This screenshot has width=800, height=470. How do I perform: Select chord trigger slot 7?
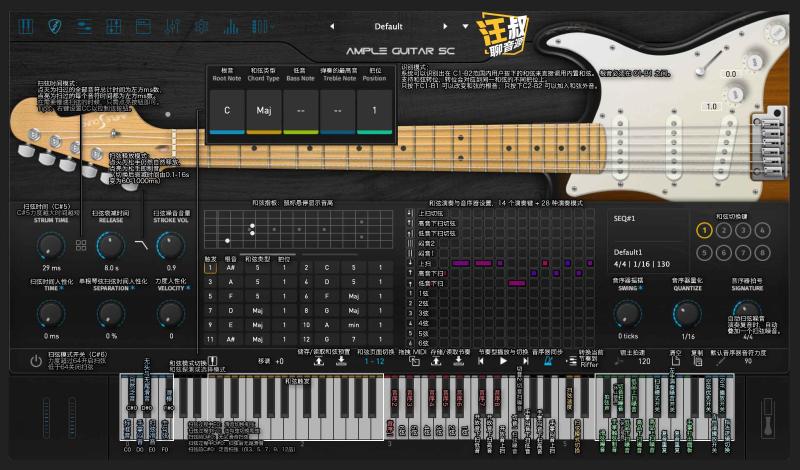click(x=210, y=310)
